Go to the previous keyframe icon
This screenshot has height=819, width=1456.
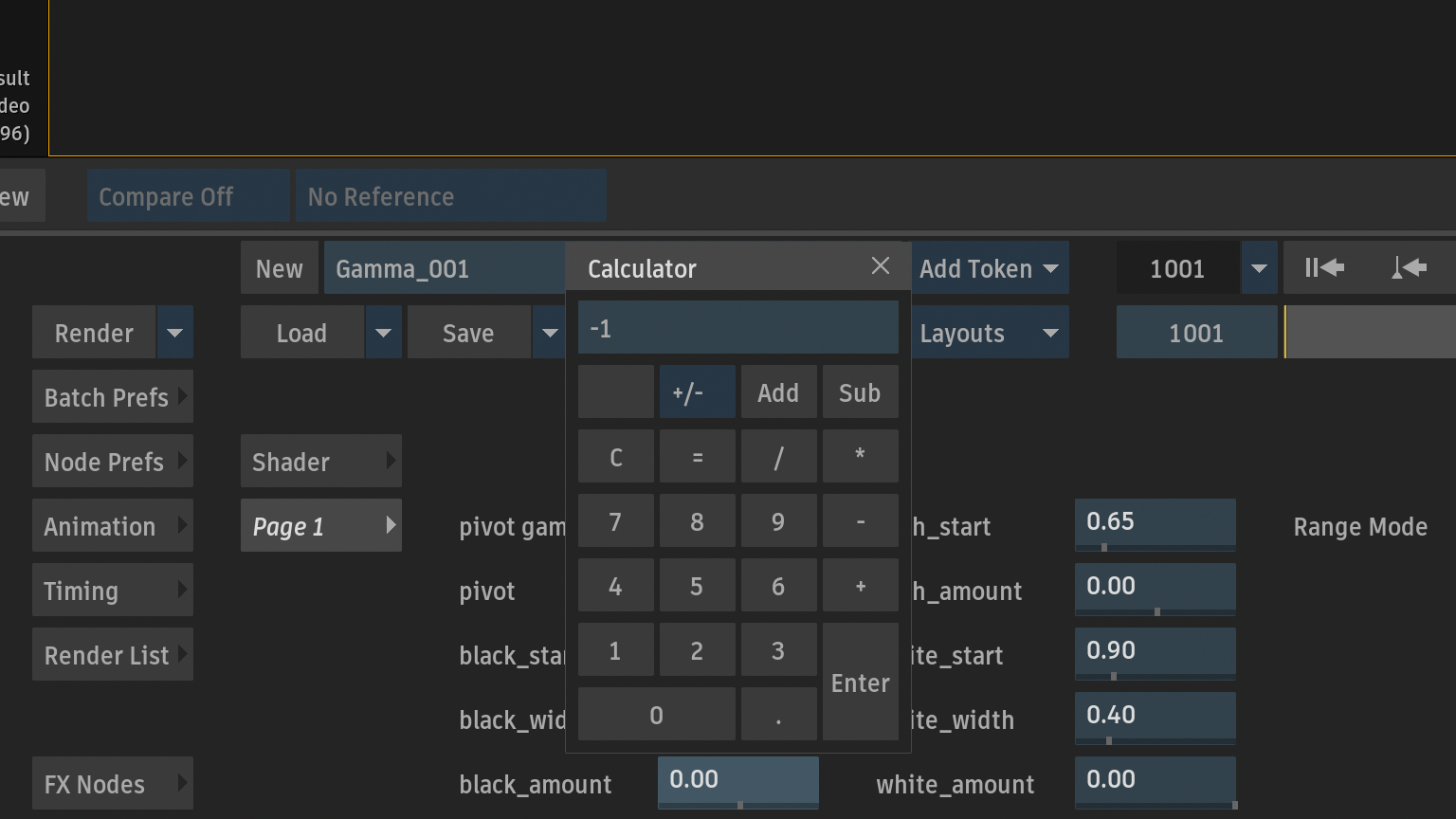[x=1409, y=268]
